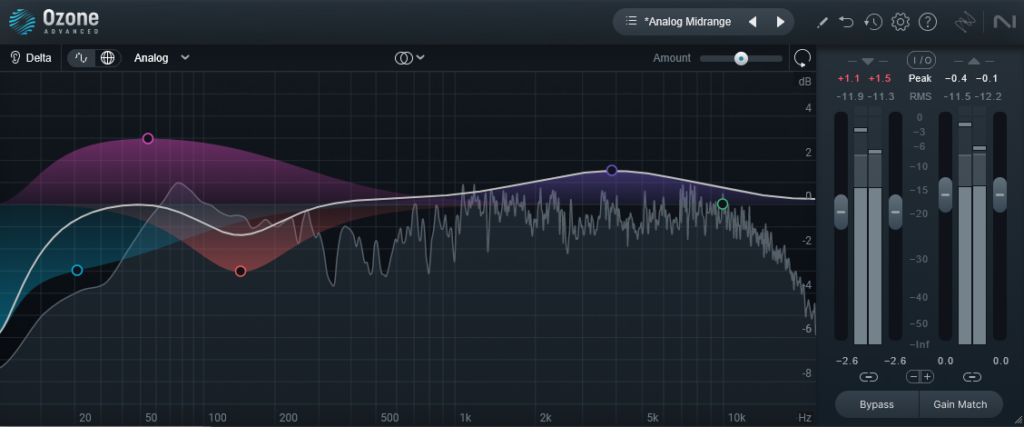Select the green EQ node
The width and height of the screenshot is (1024, 427).
722,204
